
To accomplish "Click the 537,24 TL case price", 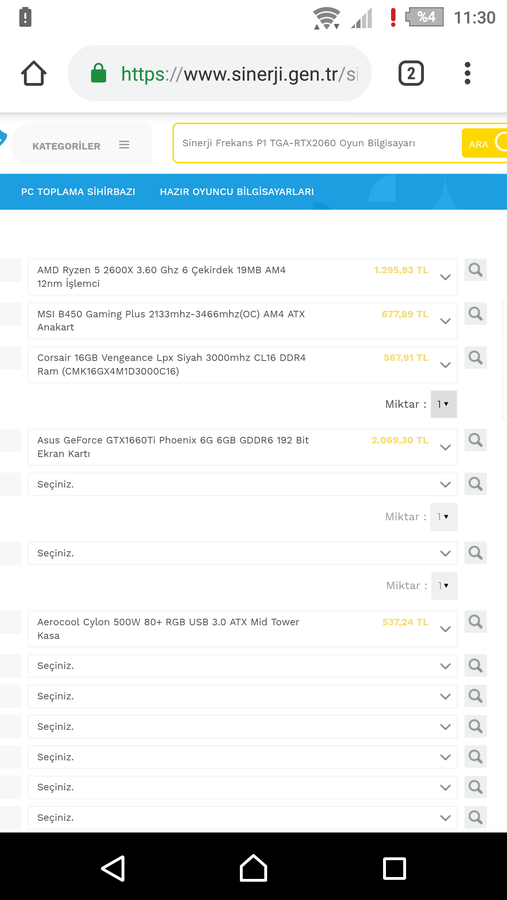I will click(x=405, y=622).
